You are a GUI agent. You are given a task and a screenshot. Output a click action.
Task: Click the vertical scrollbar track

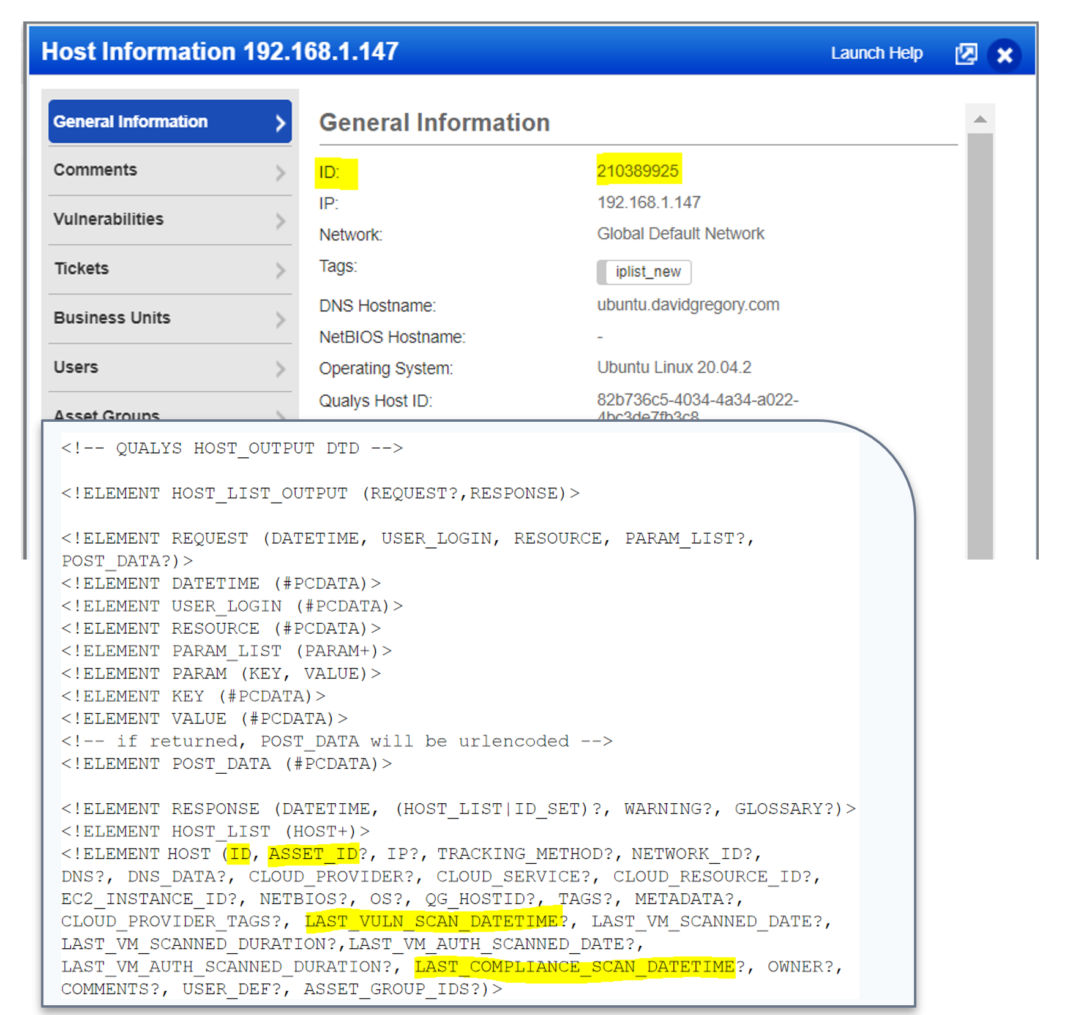980,346
